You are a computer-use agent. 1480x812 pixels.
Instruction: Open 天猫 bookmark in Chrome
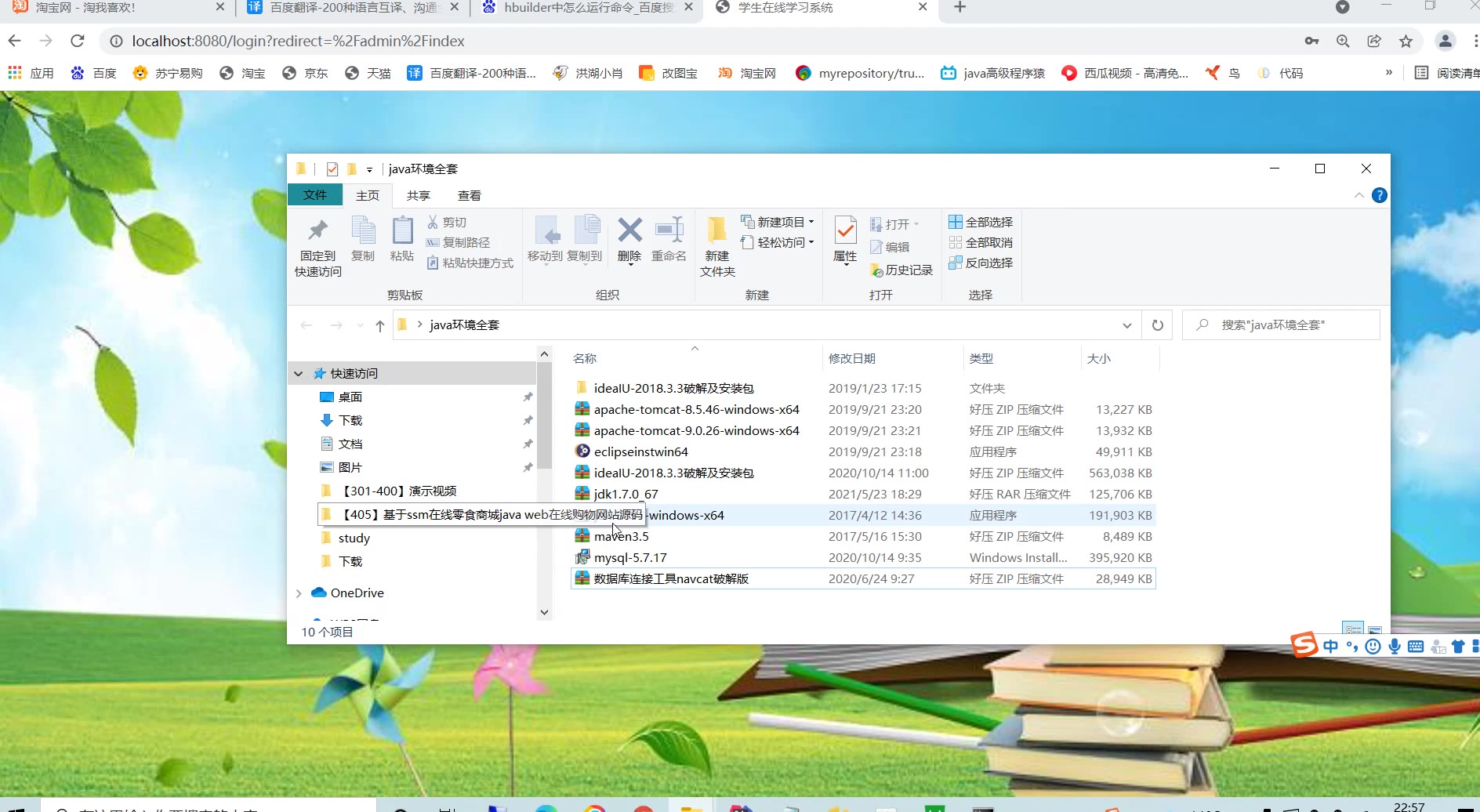[x=368, y=73]
